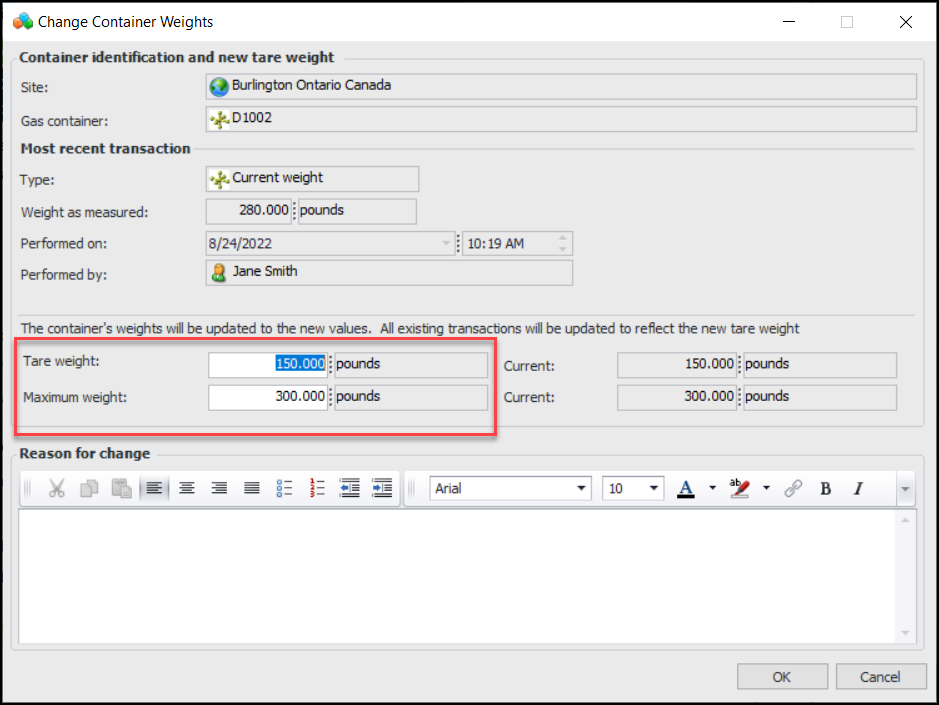Click the Paste clipboard icon
Screen dimensions: 939x705
pyautogui.click(x=121, y=488)
